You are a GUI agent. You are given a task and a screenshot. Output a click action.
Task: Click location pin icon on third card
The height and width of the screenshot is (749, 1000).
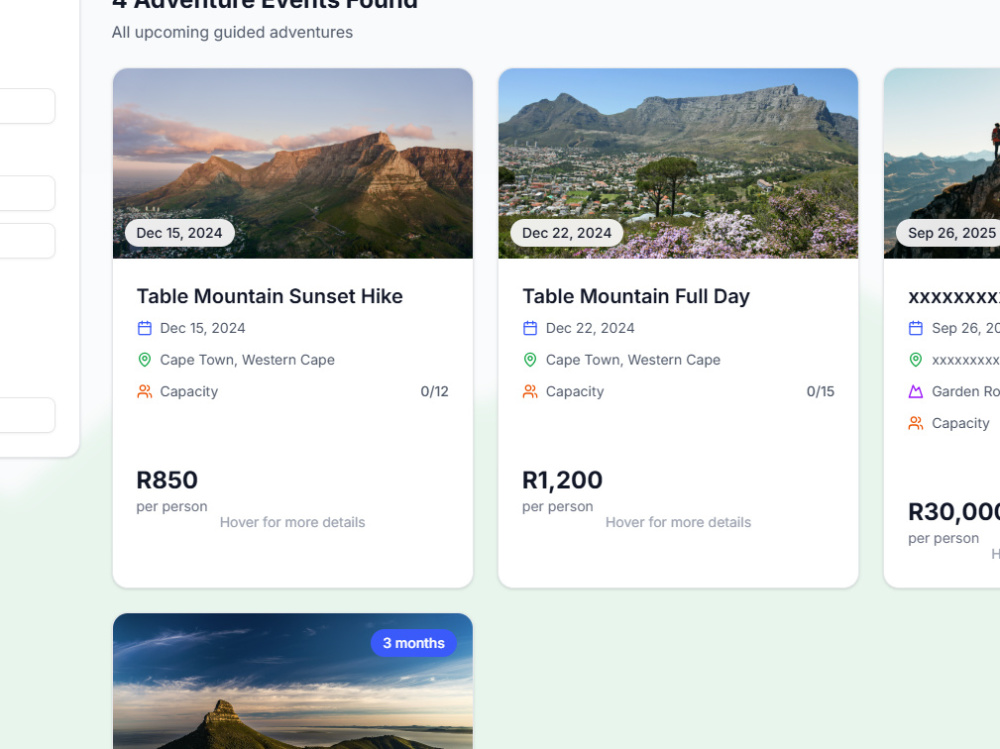click(916, 360)
